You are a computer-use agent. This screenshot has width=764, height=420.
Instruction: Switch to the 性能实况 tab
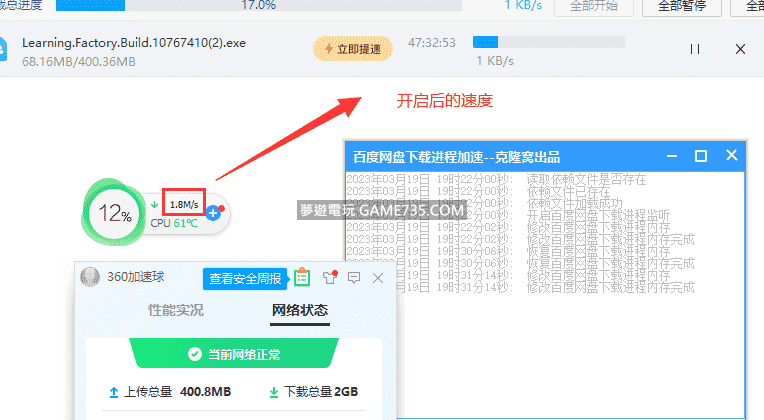176,310
